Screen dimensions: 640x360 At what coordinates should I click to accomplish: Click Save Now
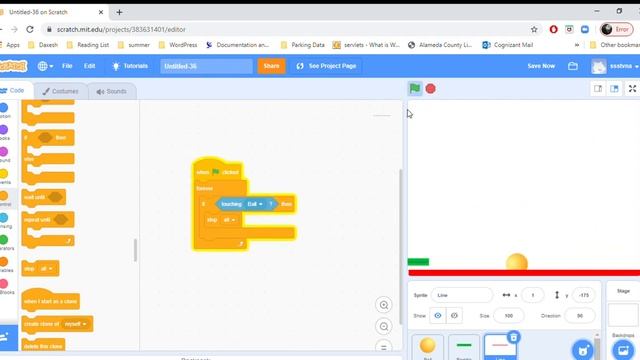pos(541,66)
